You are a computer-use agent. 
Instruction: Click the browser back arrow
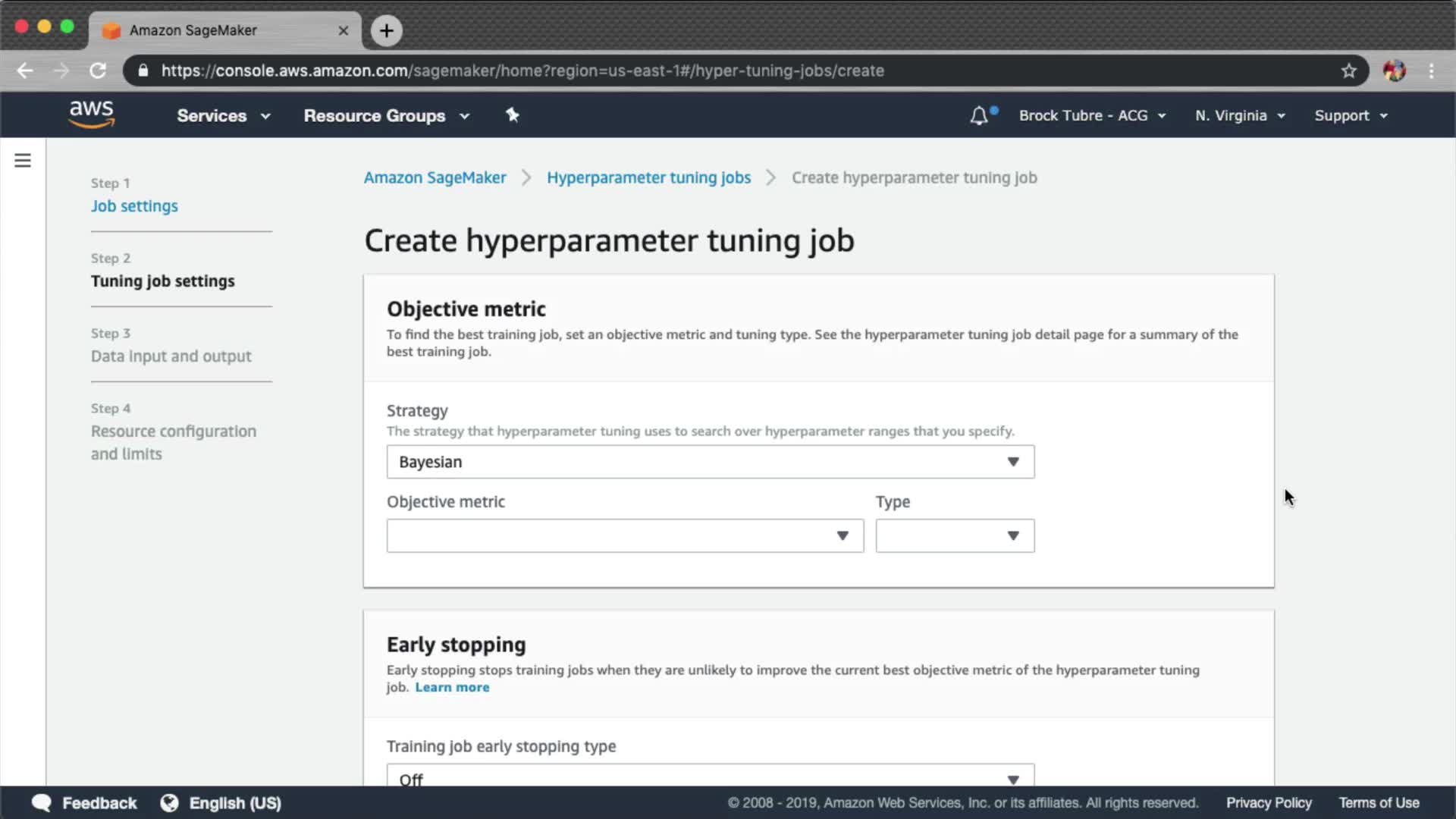[25, 71]
